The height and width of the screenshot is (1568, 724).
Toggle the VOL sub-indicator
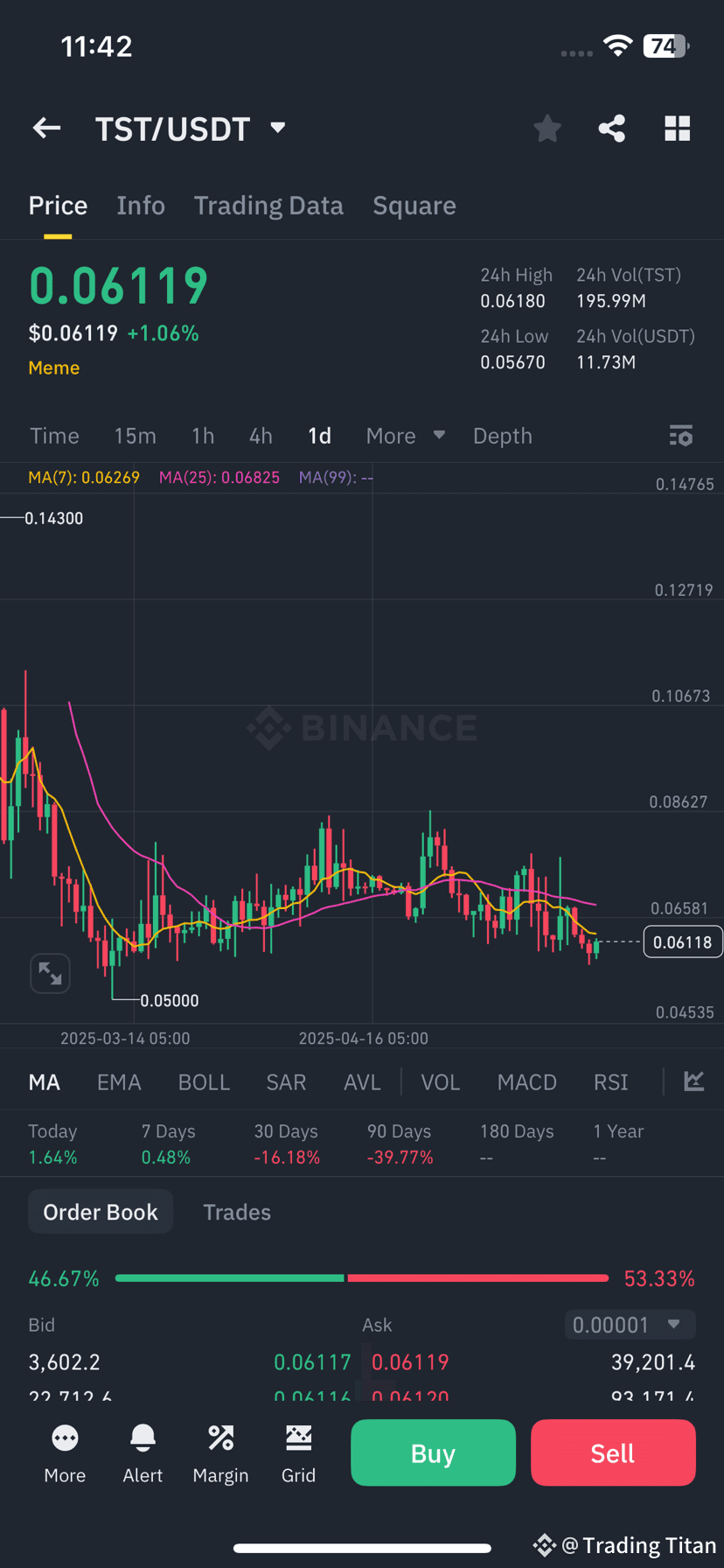click(440, 1082)
